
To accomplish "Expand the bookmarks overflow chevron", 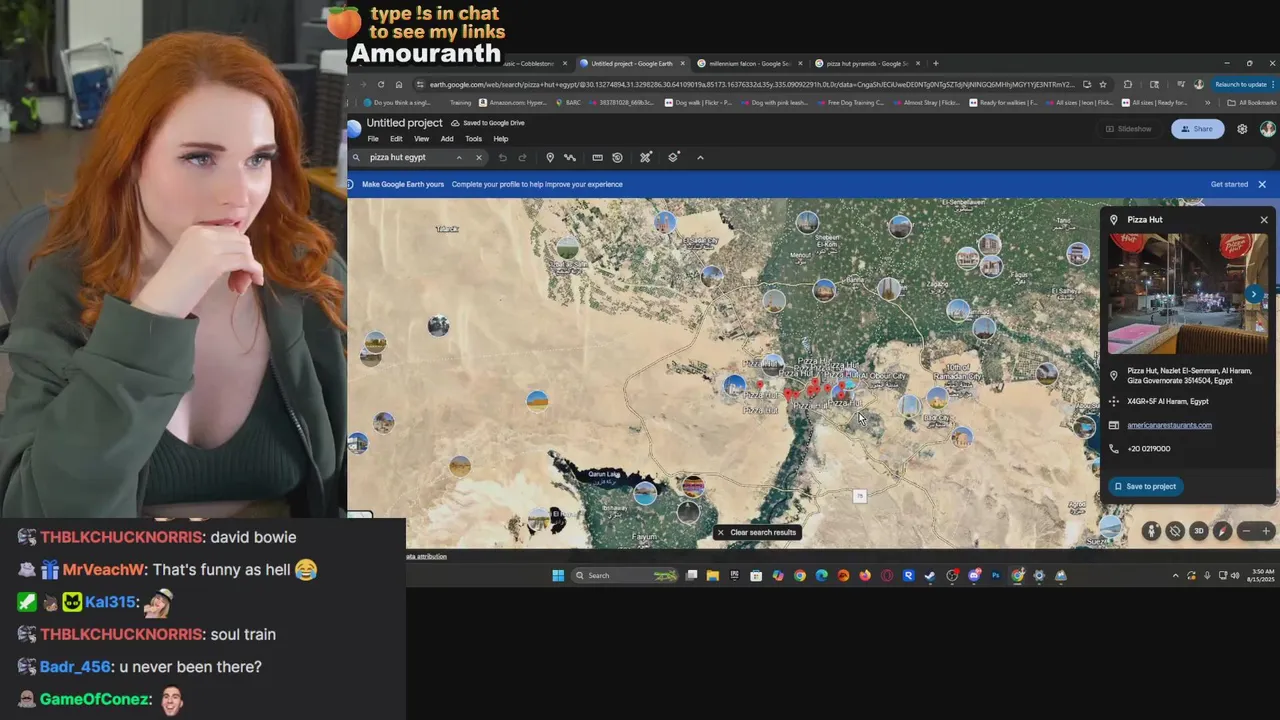I will (x=1207, y=102).
